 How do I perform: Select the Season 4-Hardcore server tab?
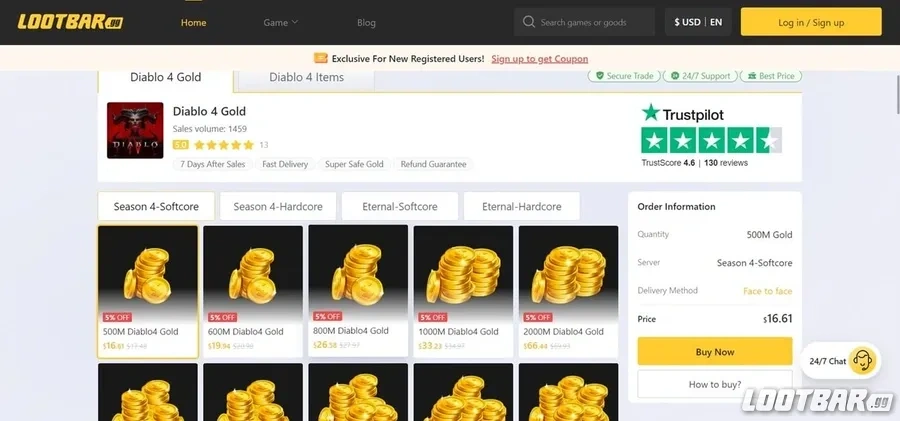click(278, 207)
